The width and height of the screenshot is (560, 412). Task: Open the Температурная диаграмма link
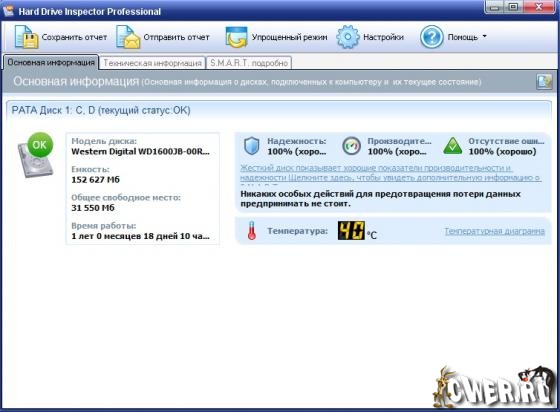[x=494, y=231]
